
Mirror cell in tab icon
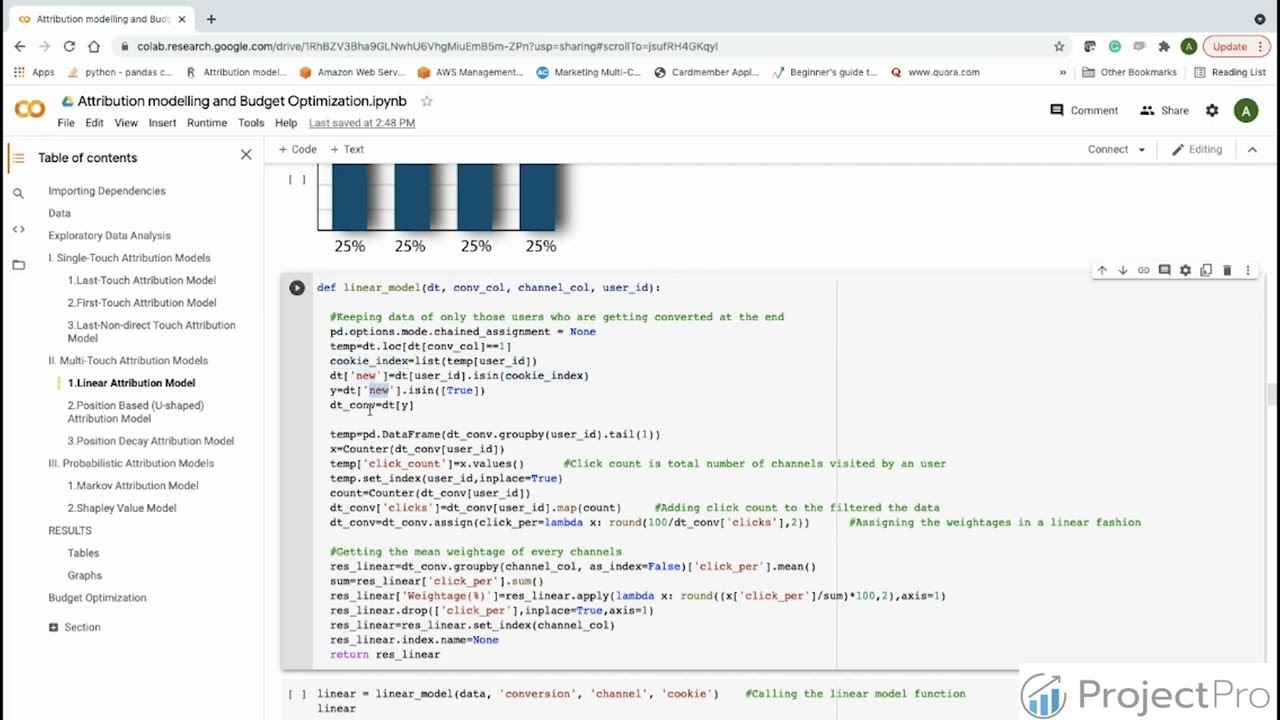pos(1206,270)
